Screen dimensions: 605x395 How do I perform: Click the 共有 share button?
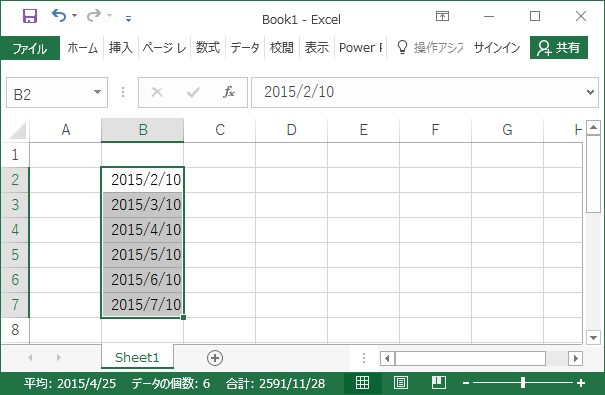[x=559, y=48]
